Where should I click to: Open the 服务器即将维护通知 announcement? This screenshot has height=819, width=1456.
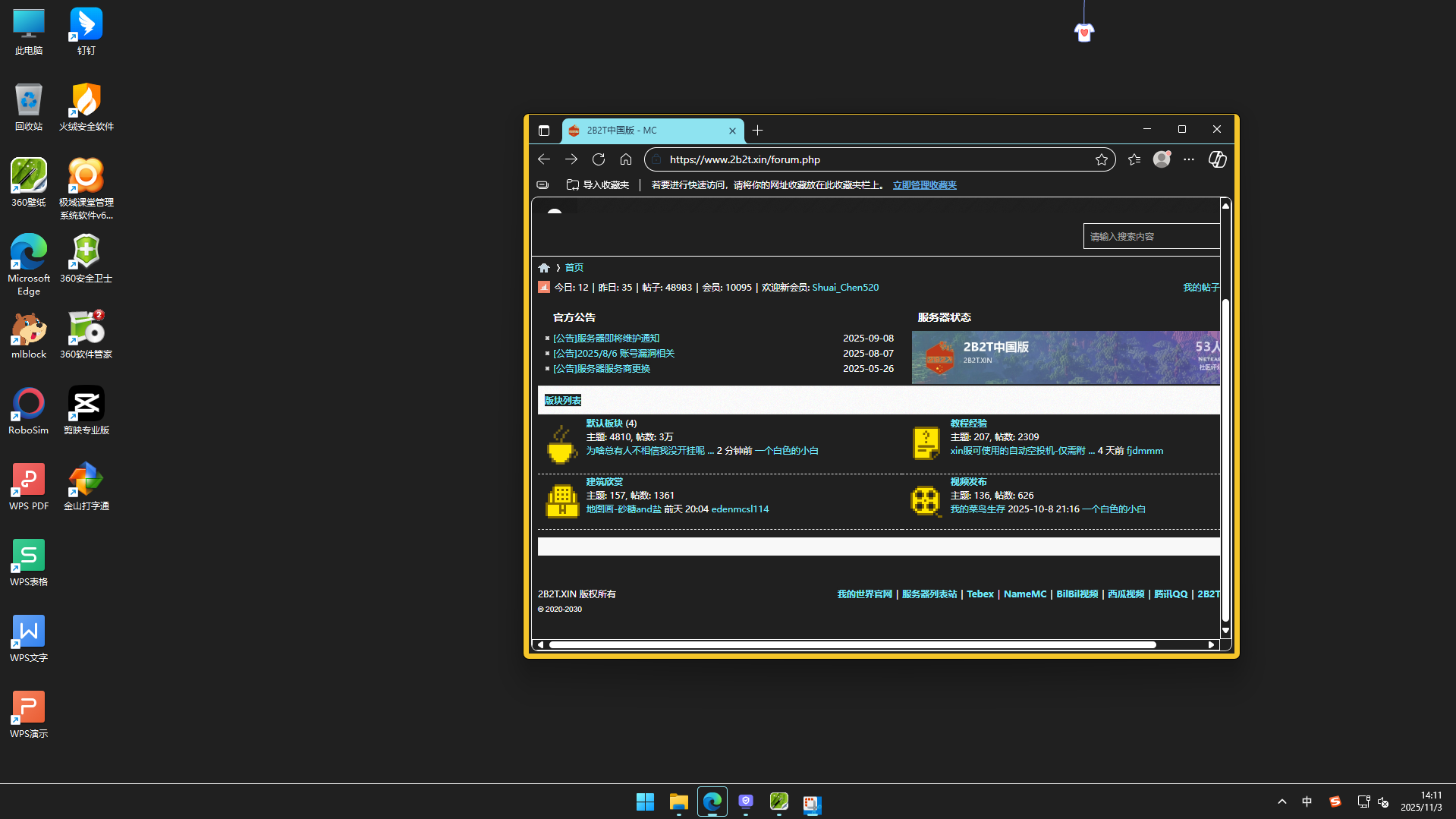606,339
